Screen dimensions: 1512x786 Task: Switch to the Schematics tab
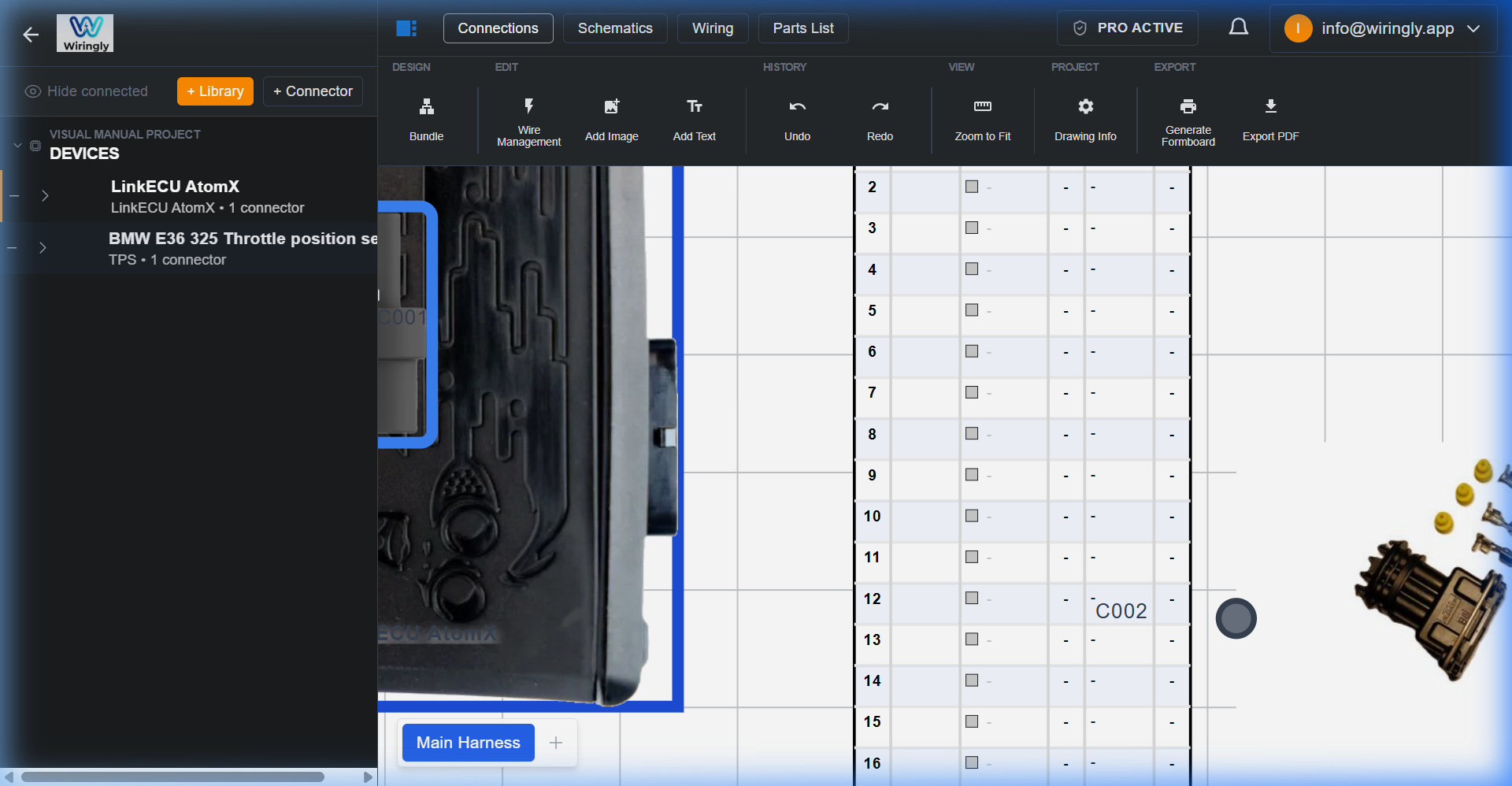[615, 28]
